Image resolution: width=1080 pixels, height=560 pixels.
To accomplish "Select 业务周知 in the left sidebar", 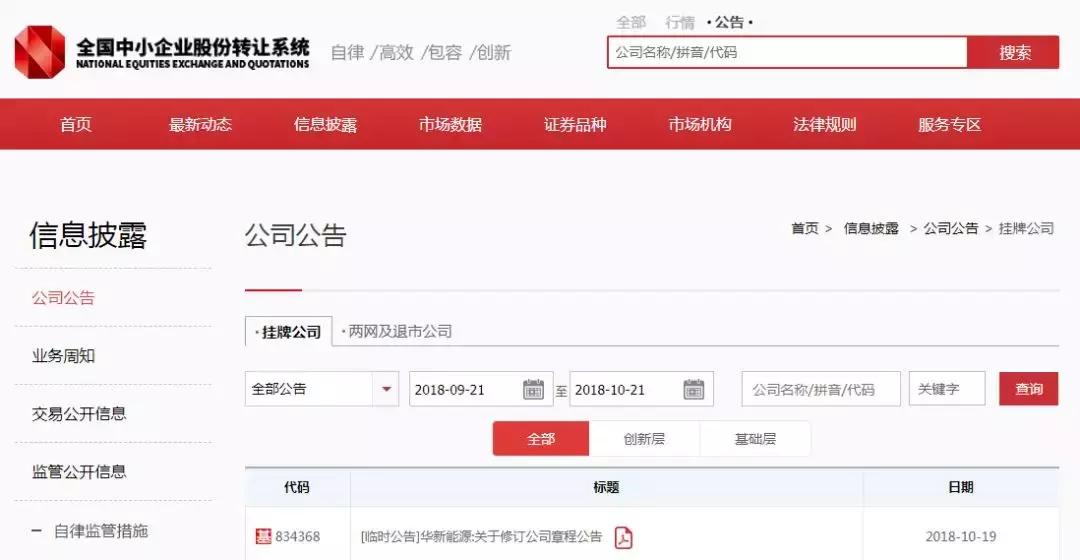I will click(63, 356).
